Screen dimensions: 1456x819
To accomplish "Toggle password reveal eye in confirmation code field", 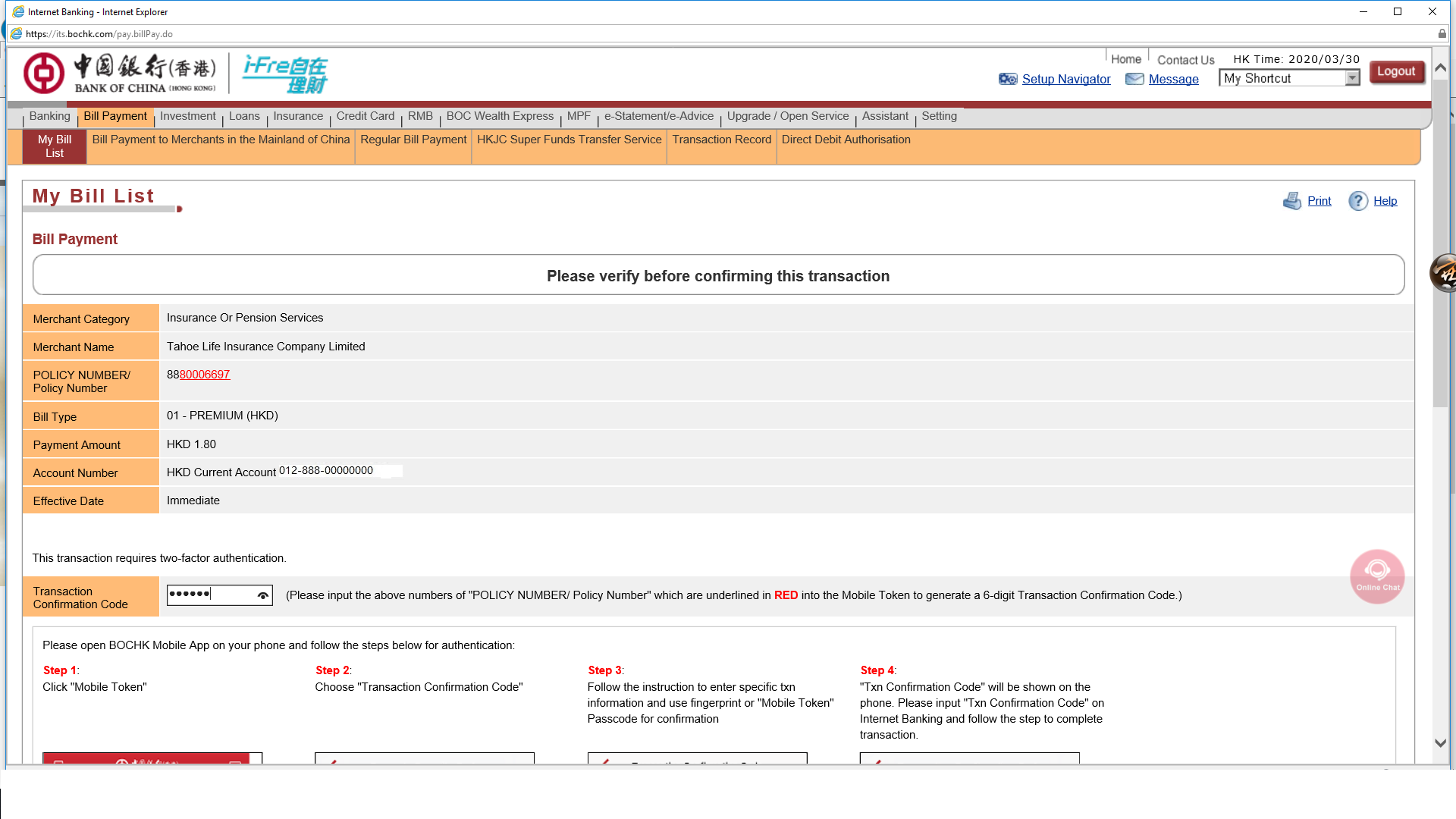I will [x=262, y=595].
